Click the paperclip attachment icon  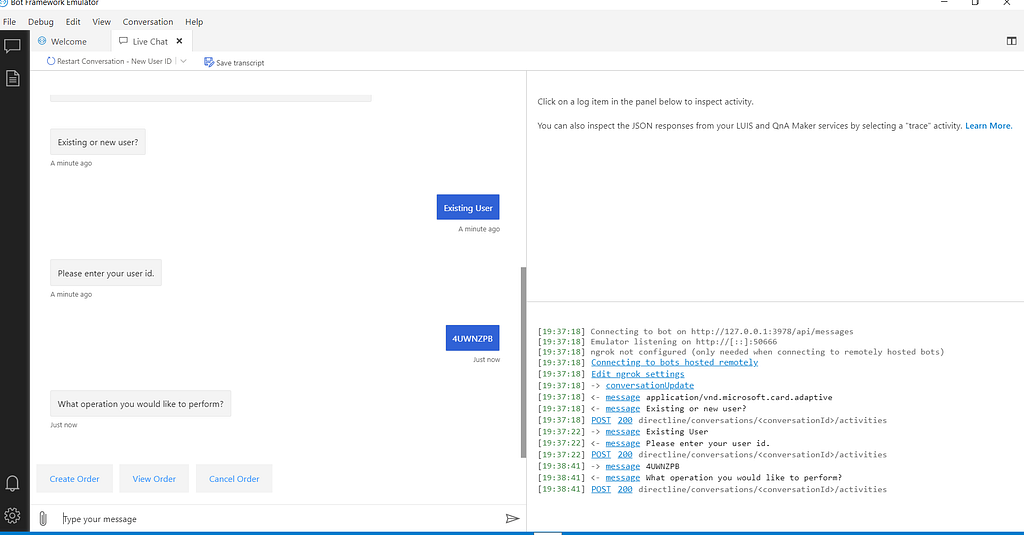pos(43,519)
